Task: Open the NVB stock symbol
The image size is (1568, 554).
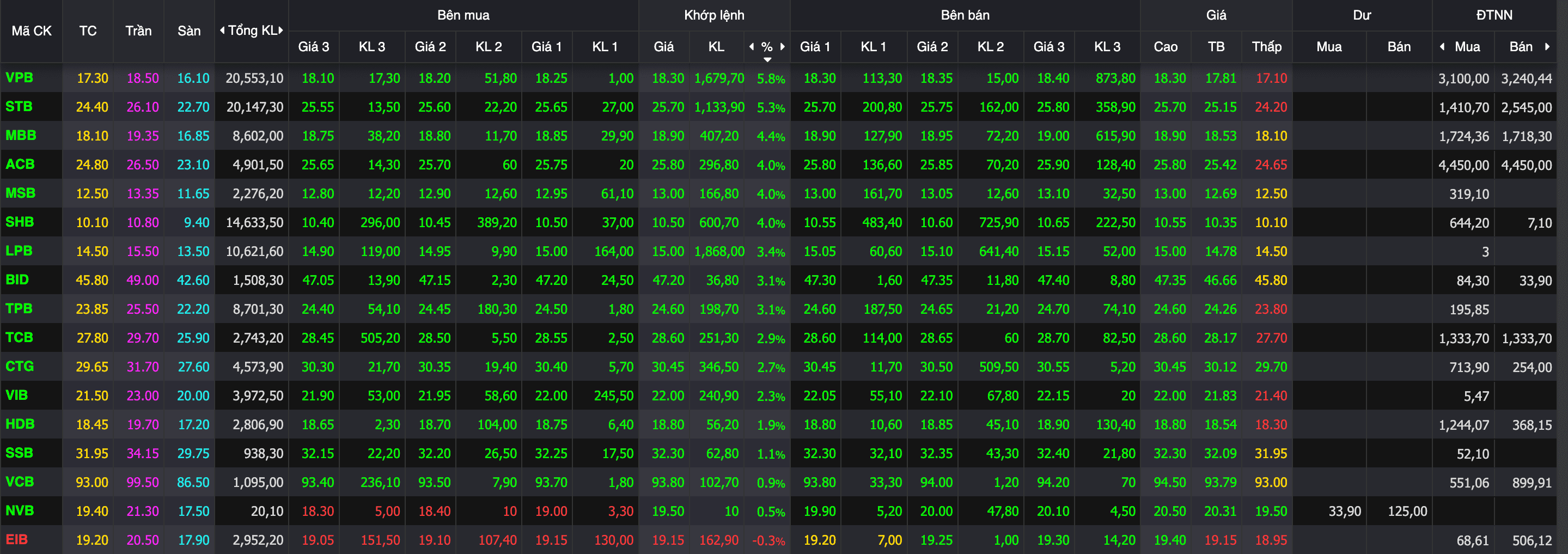Action: coord(20,511)
